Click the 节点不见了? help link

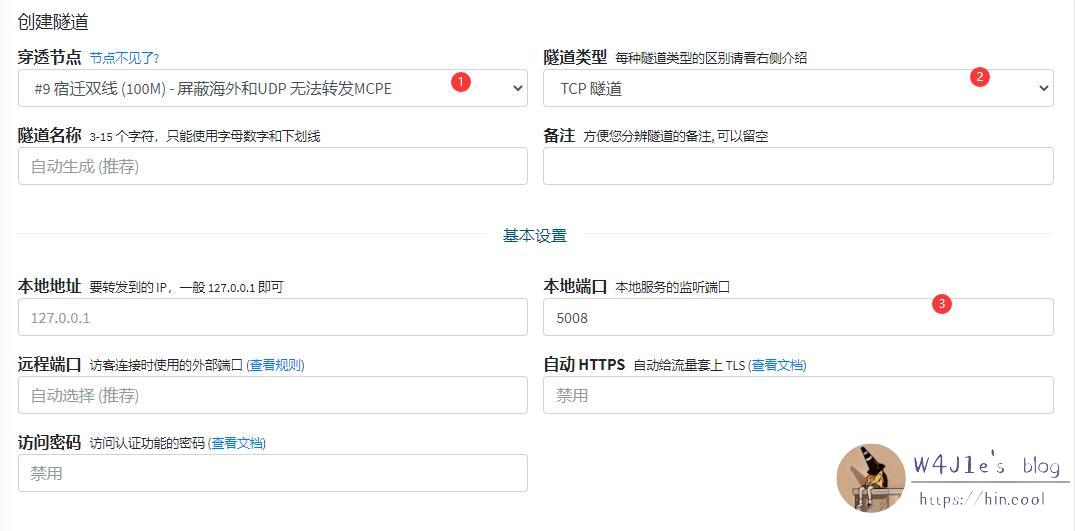tap(124, 58)
